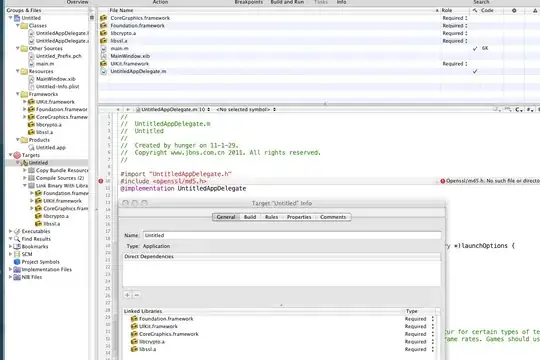Collapse the Classes group
540x360 pixels.
coord(18,25)
